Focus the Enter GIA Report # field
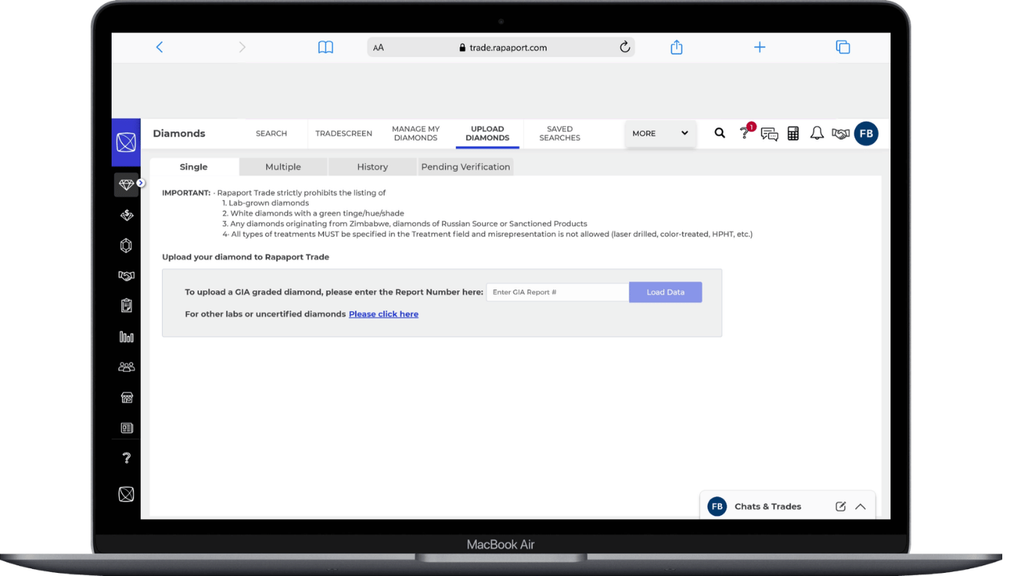This screenshot has height=576, width=1024. pos(558,292)
